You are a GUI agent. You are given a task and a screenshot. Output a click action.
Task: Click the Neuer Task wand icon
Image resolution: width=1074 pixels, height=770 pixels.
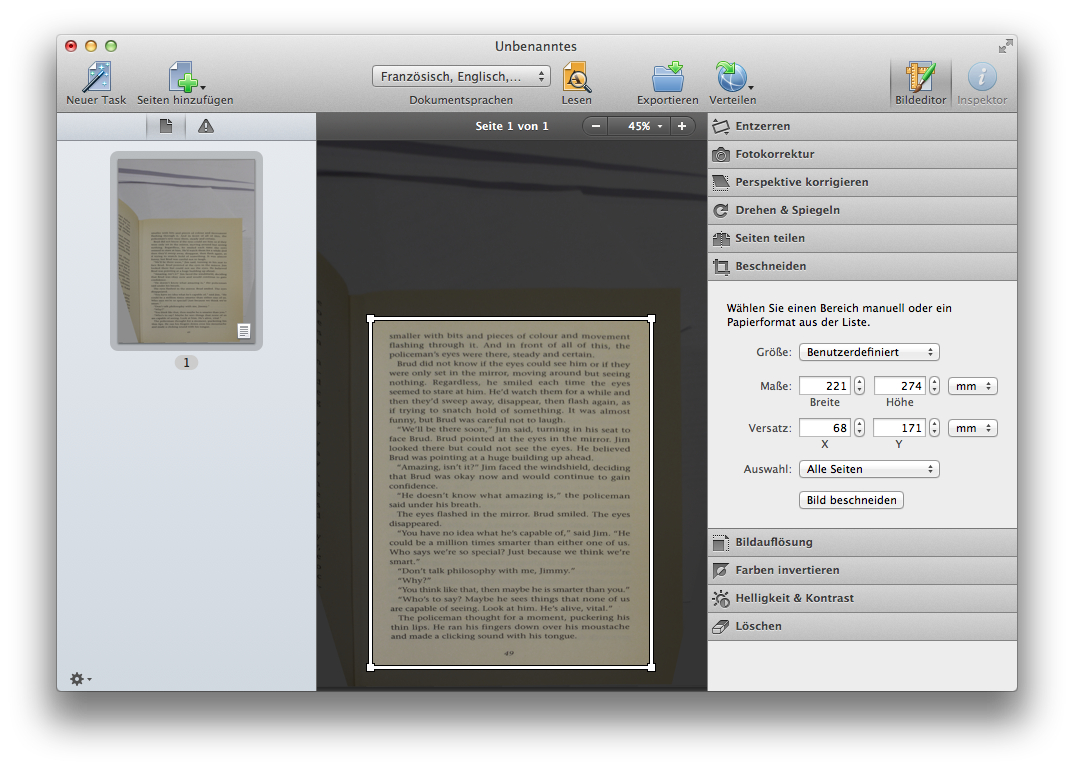96,77
